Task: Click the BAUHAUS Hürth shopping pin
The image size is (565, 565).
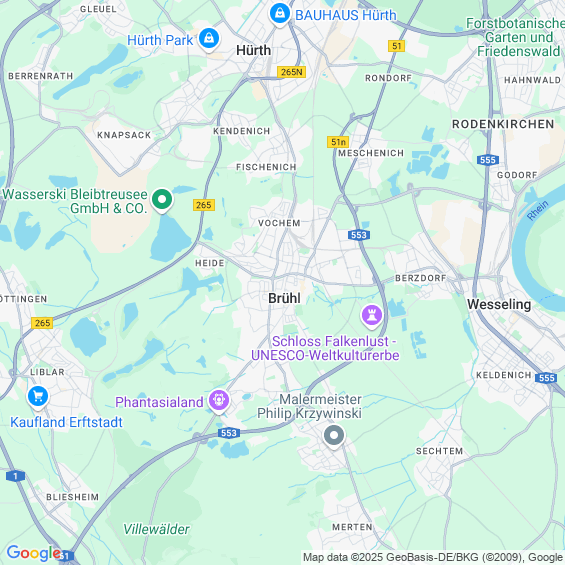Action: click(280, 14)
